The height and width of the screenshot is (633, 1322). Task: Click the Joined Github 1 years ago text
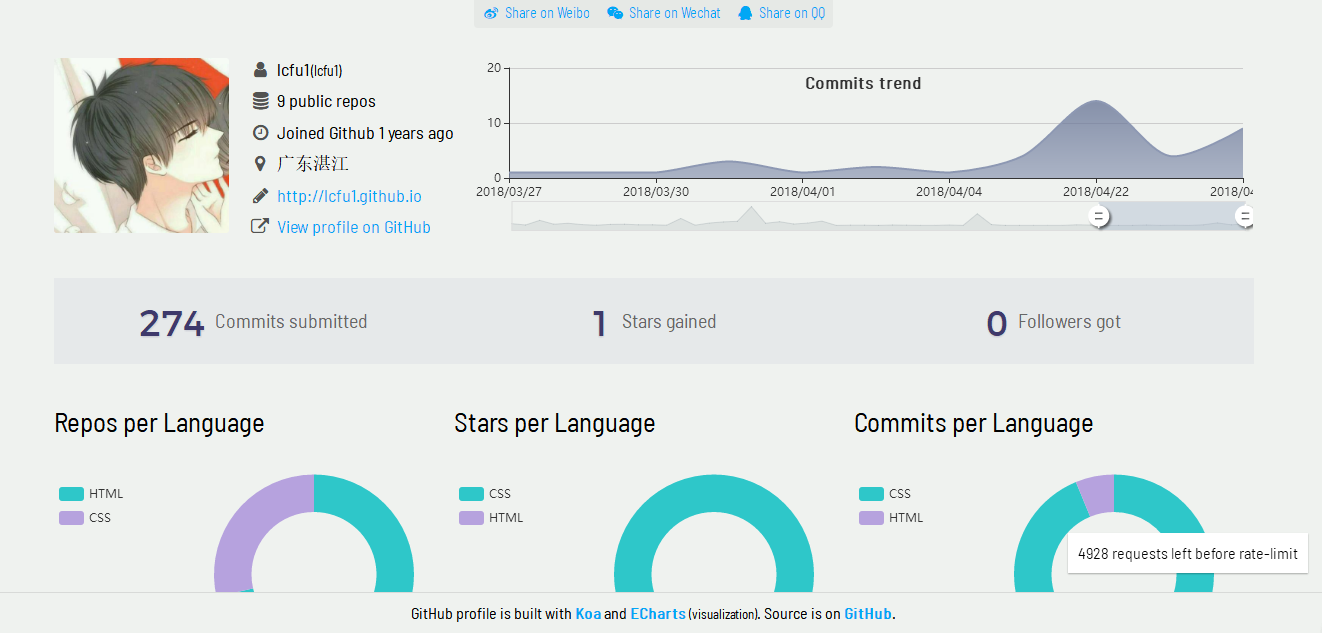pyautogui.click(x=365, y=134)
